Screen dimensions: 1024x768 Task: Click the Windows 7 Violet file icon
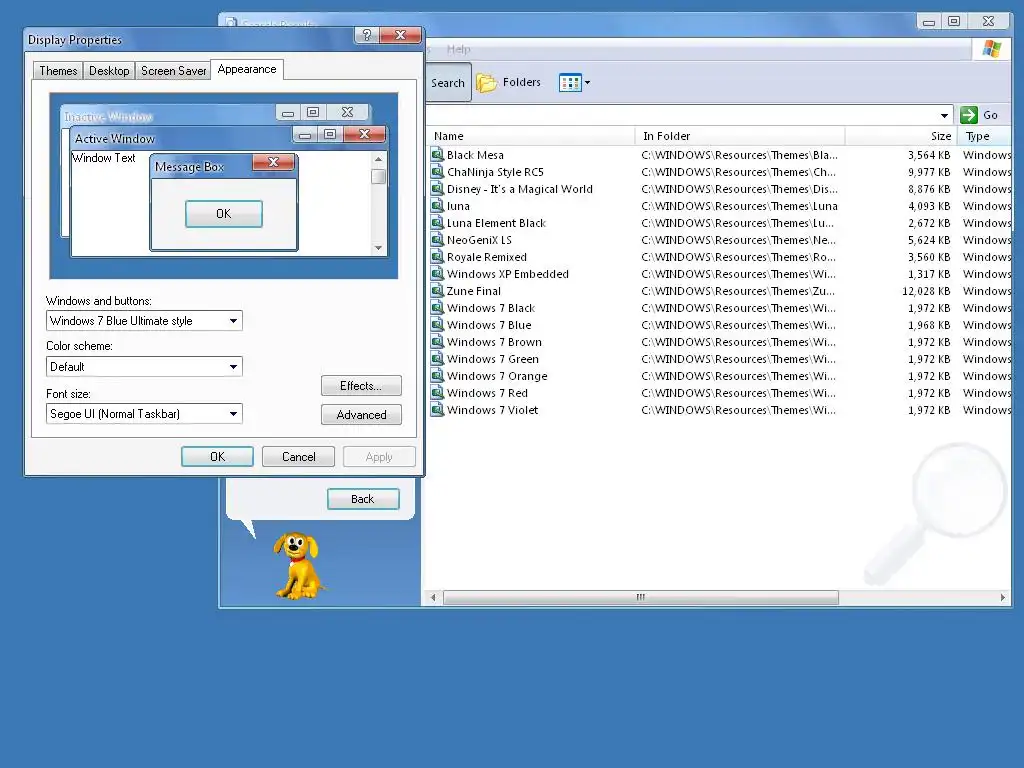[x=438, y=409]
